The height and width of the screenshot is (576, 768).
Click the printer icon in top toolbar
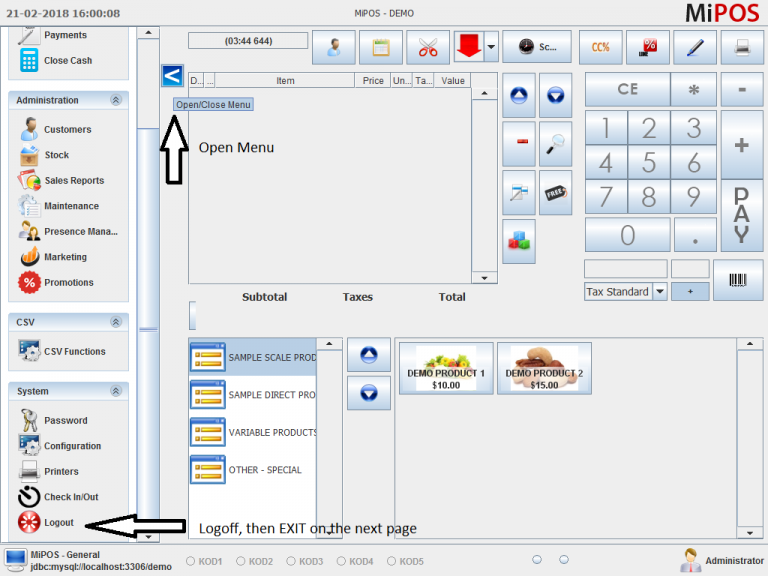[x=742, y=47]
